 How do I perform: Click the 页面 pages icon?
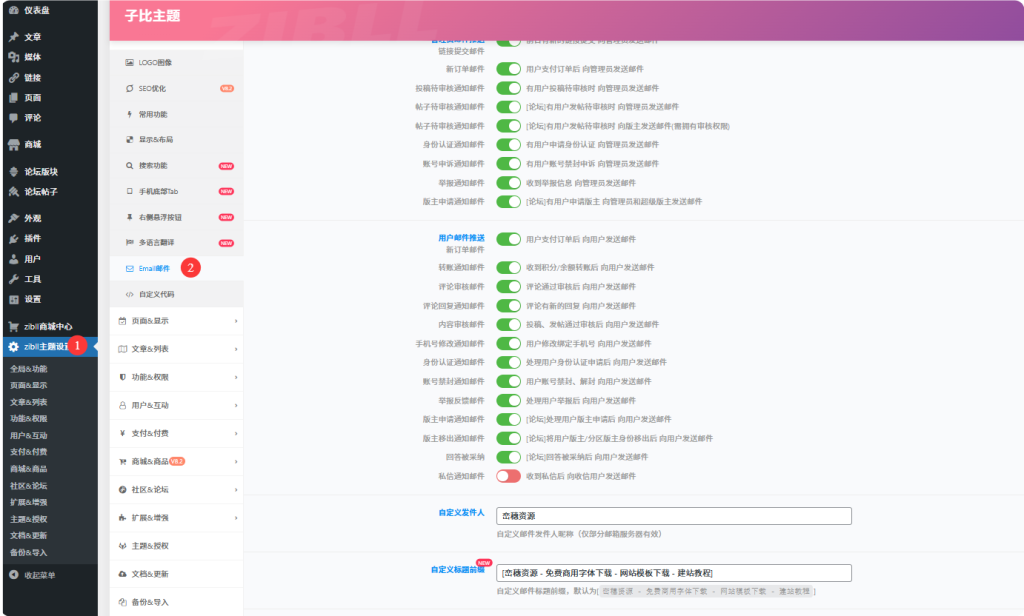point(14,98)
